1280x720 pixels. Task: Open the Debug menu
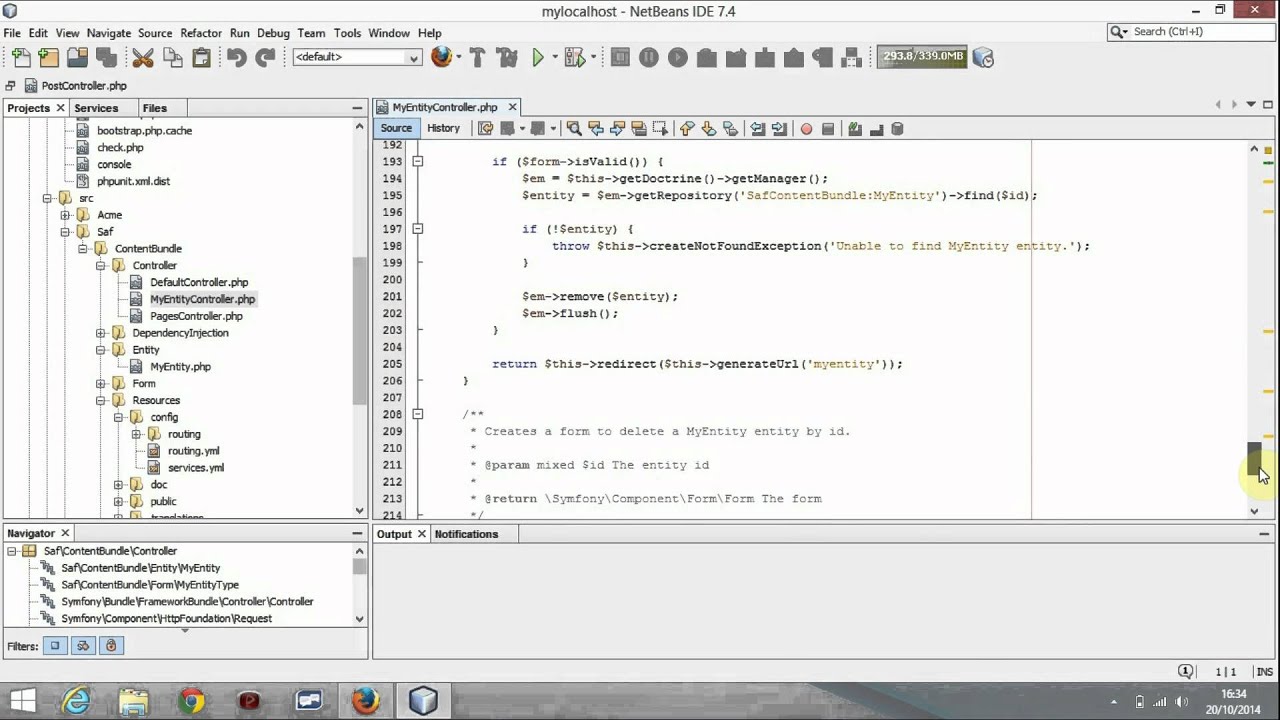273,33
